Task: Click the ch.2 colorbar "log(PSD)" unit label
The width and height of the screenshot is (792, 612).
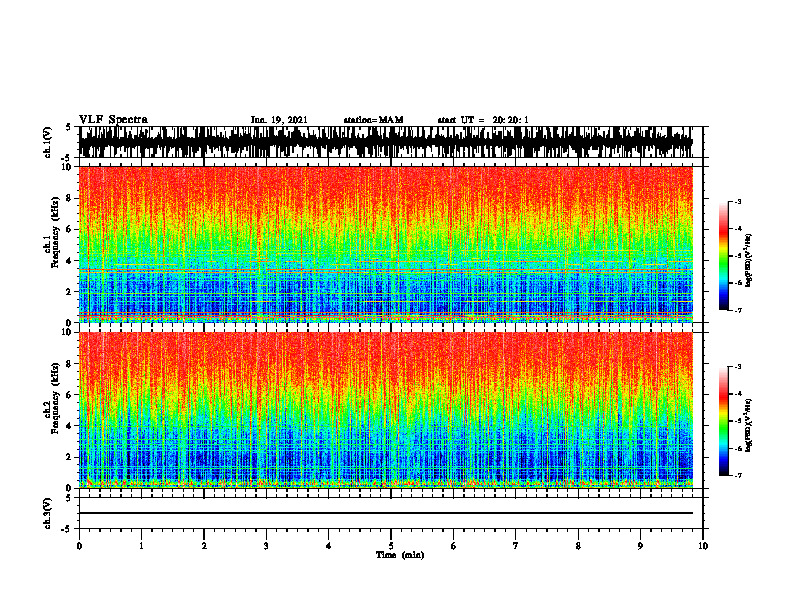Action: (x=749, y=425)
